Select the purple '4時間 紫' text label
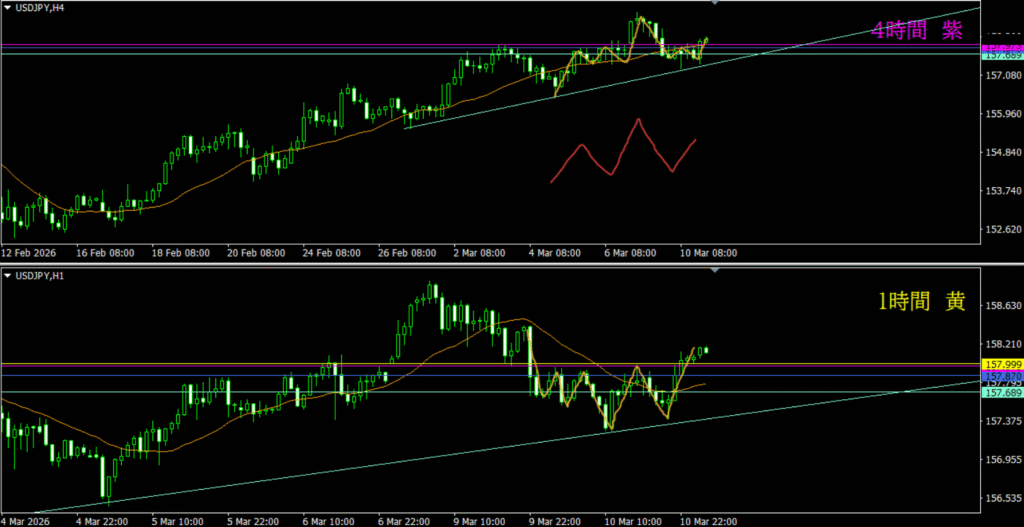The image size is (1024, 527). tap(916, 31)
